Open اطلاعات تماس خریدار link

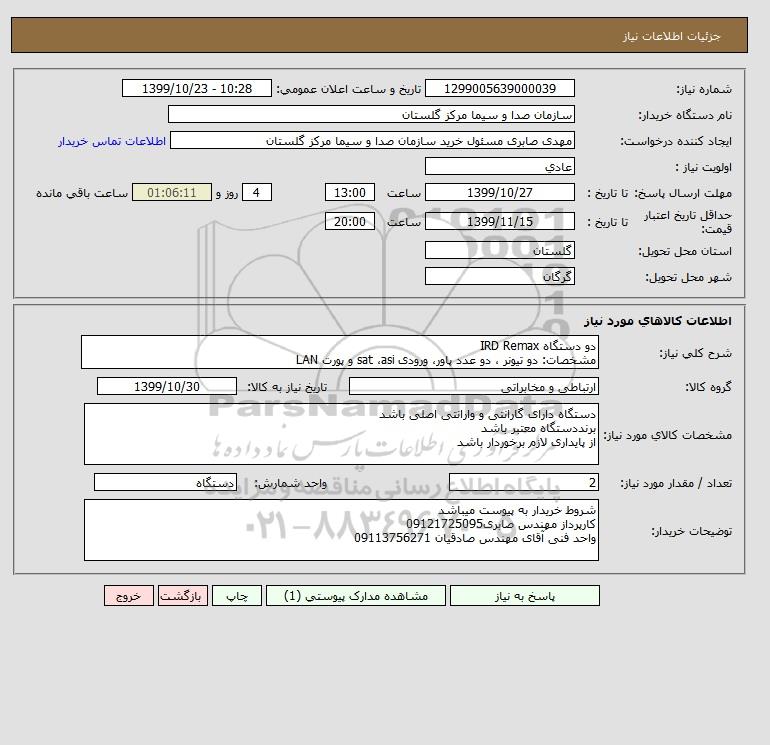tap(112, 141)
